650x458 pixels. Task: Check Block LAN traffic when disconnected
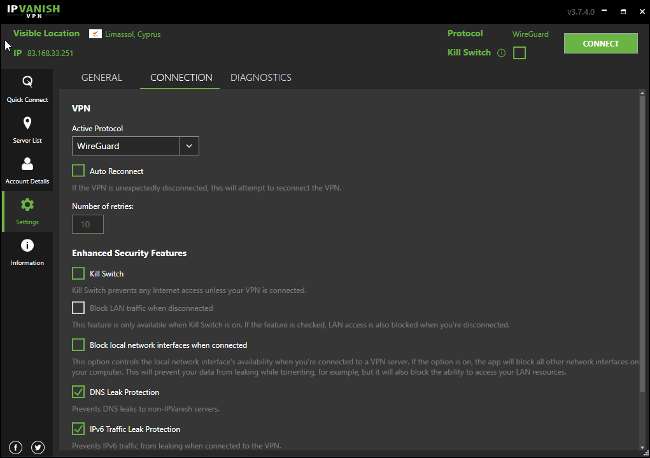[78, 308]
